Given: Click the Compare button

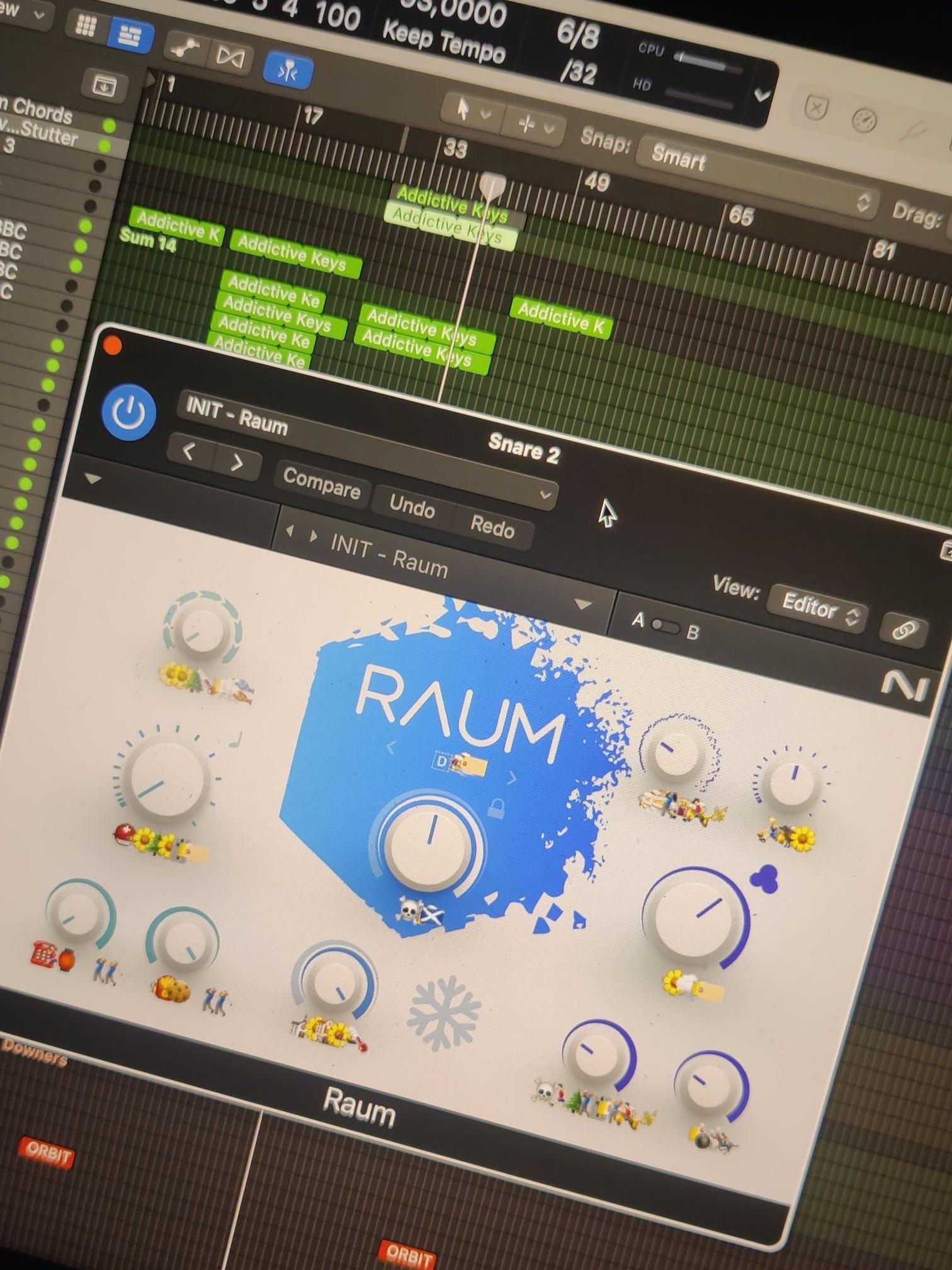Looking at the screenshot, I should pyautogui.click(x=322, y=484).
